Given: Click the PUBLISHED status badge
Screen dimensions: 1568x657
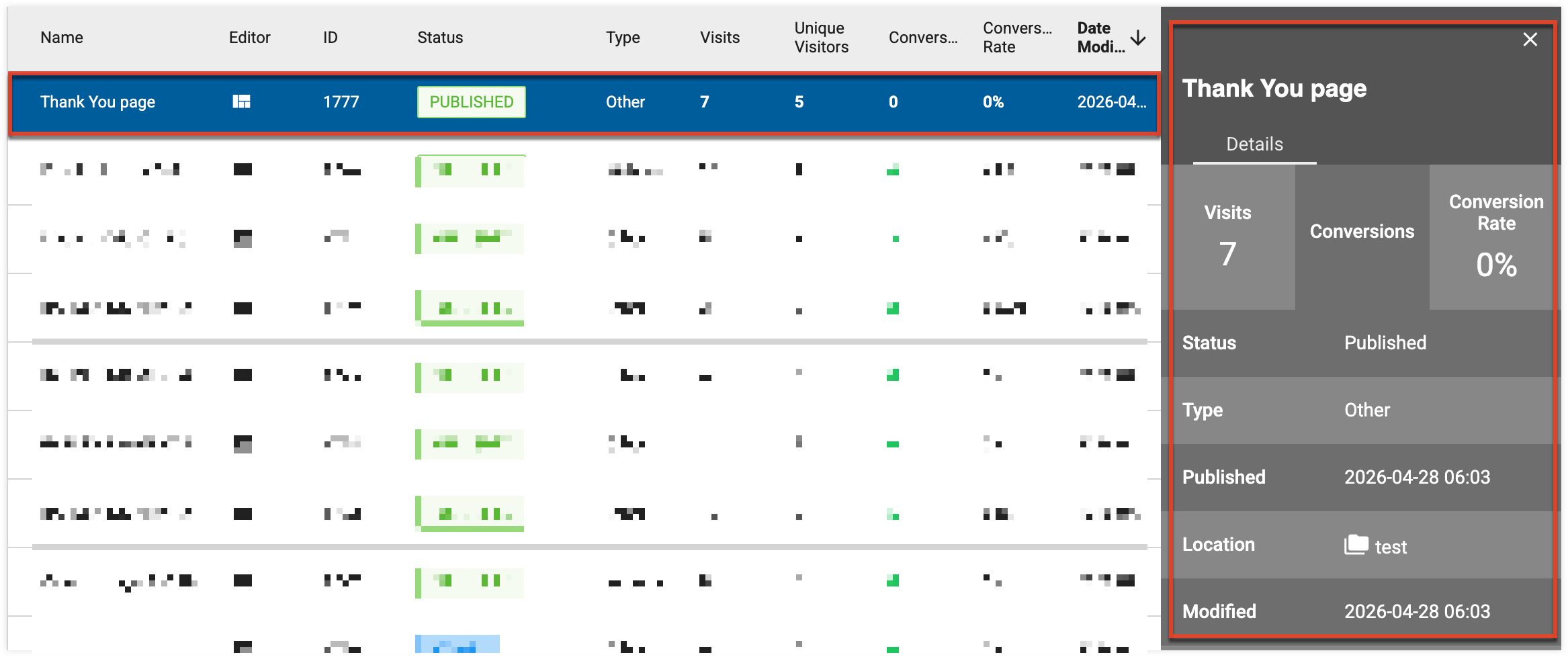Looking at the screenshot, I should click(x=471, y=102).
